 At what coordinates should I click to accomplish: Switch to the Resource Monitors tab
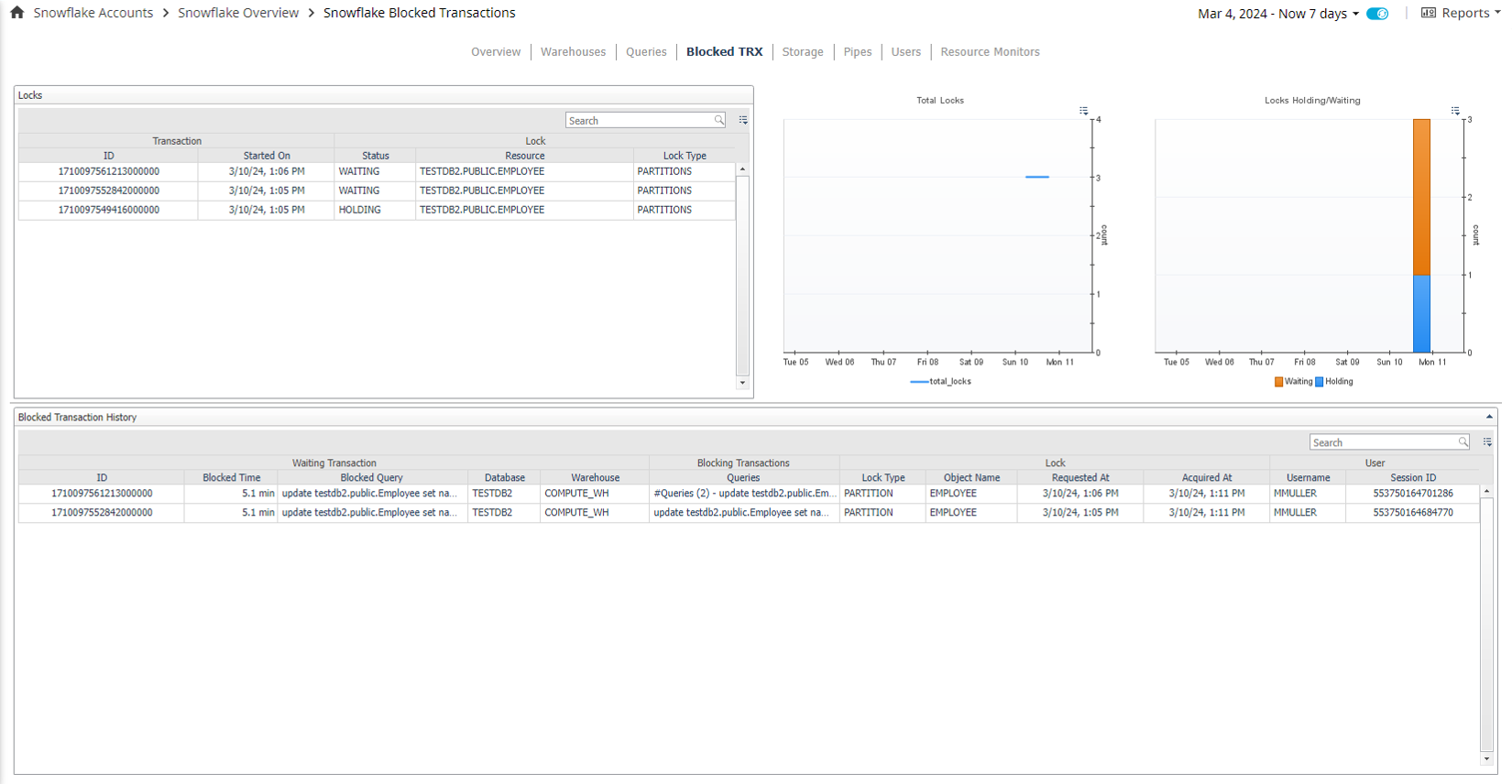point(990,52)
